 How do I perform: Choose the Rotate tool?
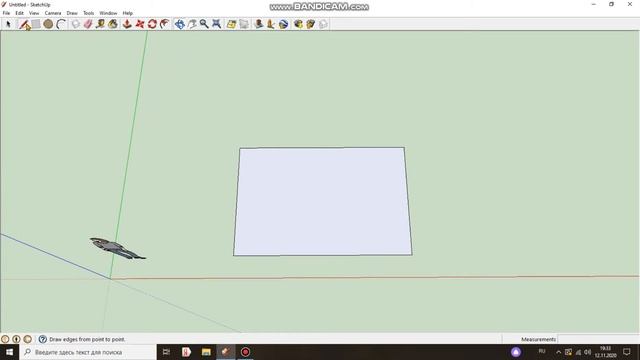pos(152,24)
